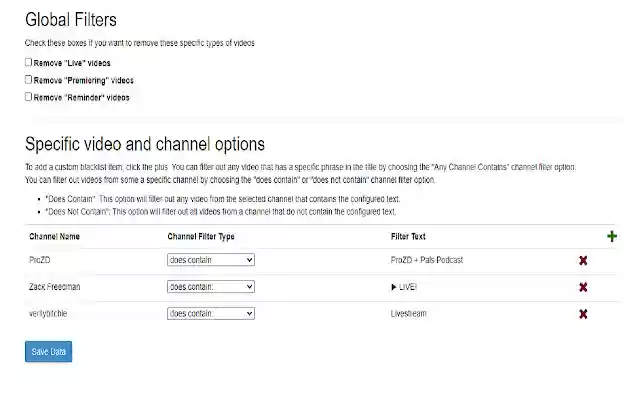Enable Remove "Live" videos checkbox
The image size is (640, 400).
[x=28, y=62]
